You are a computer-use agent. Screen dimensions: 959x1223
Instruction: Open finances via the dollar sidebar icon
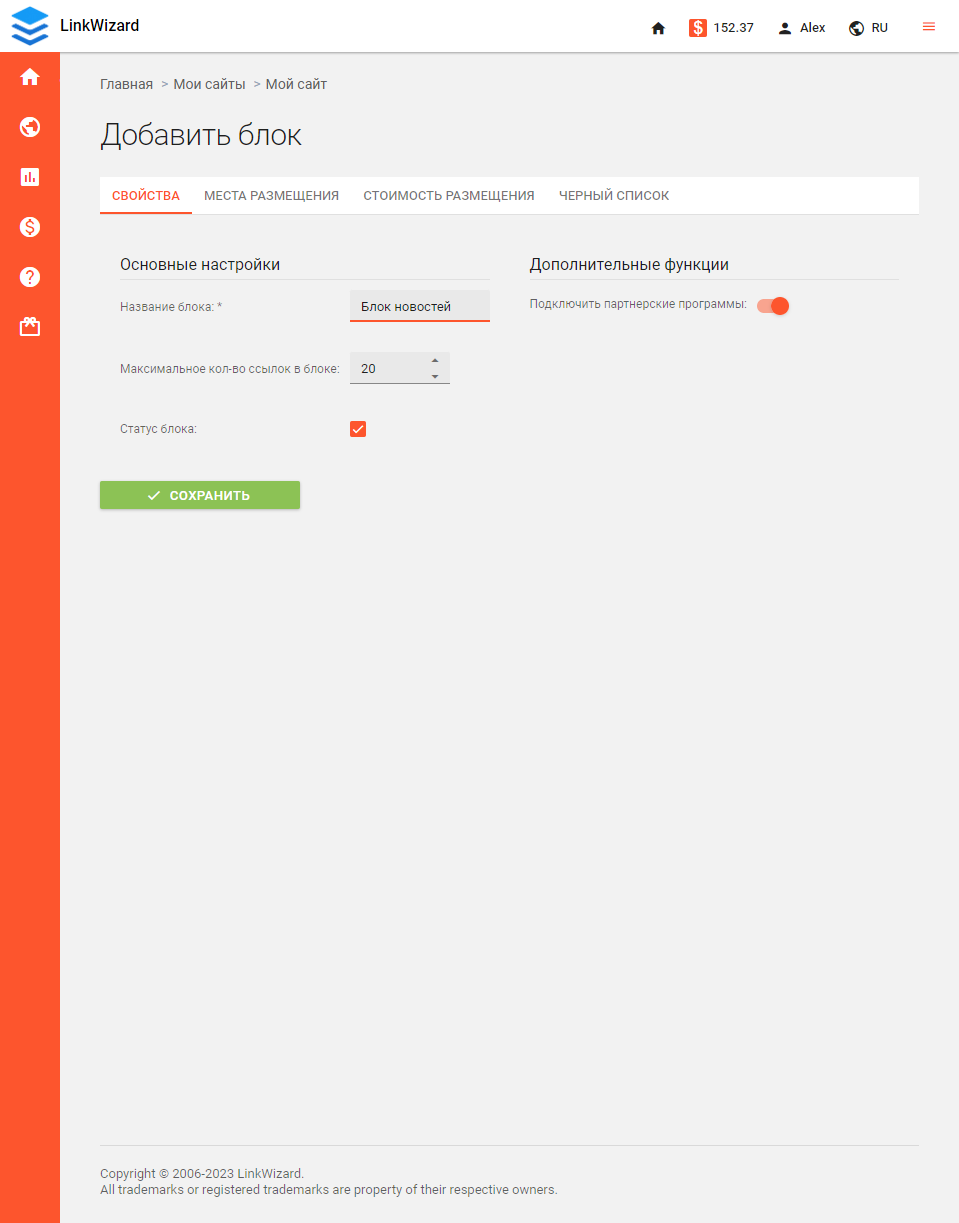click(x=29, y=227)
